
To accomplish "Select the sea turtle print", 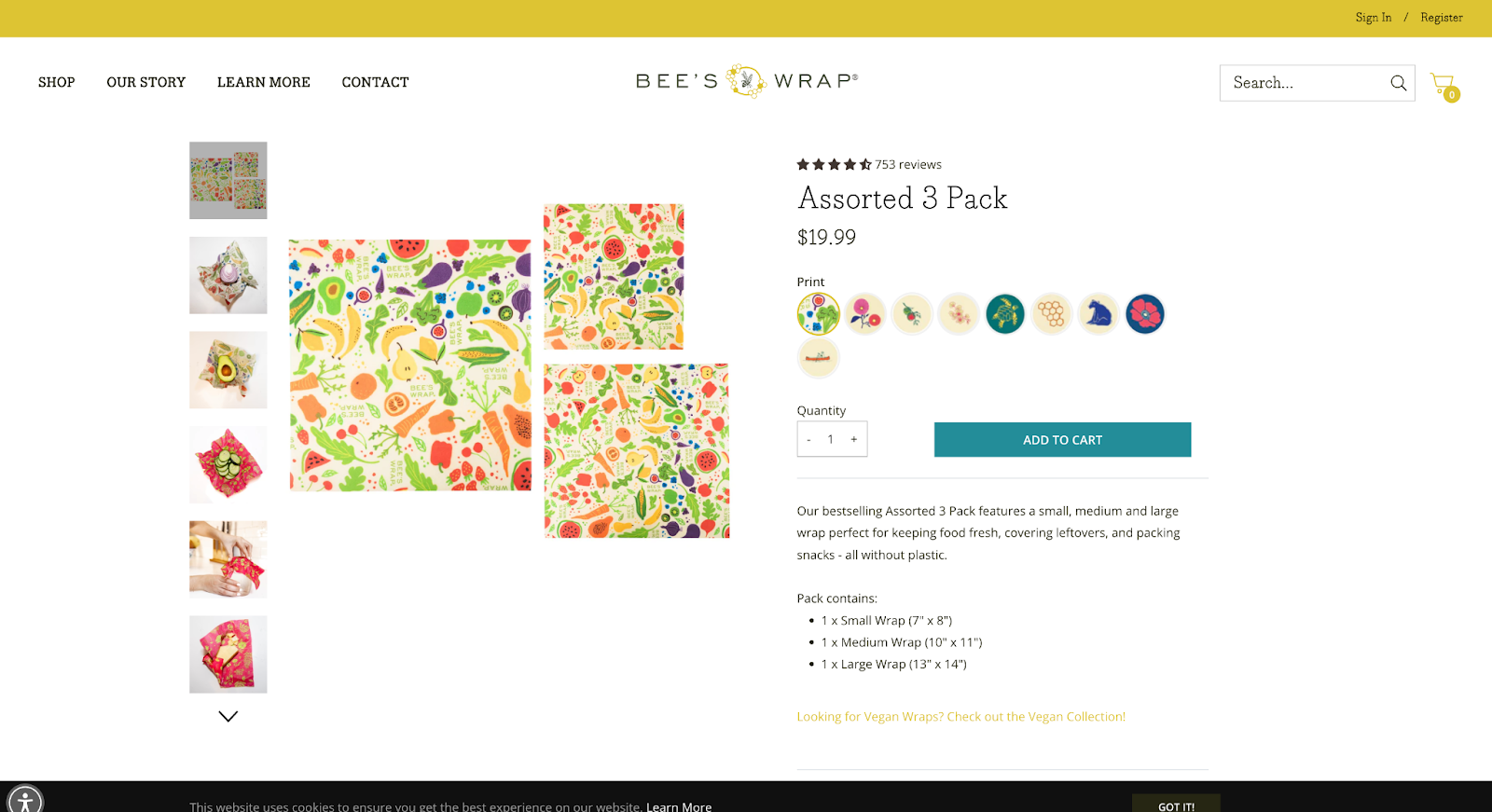I will 1005,313.
